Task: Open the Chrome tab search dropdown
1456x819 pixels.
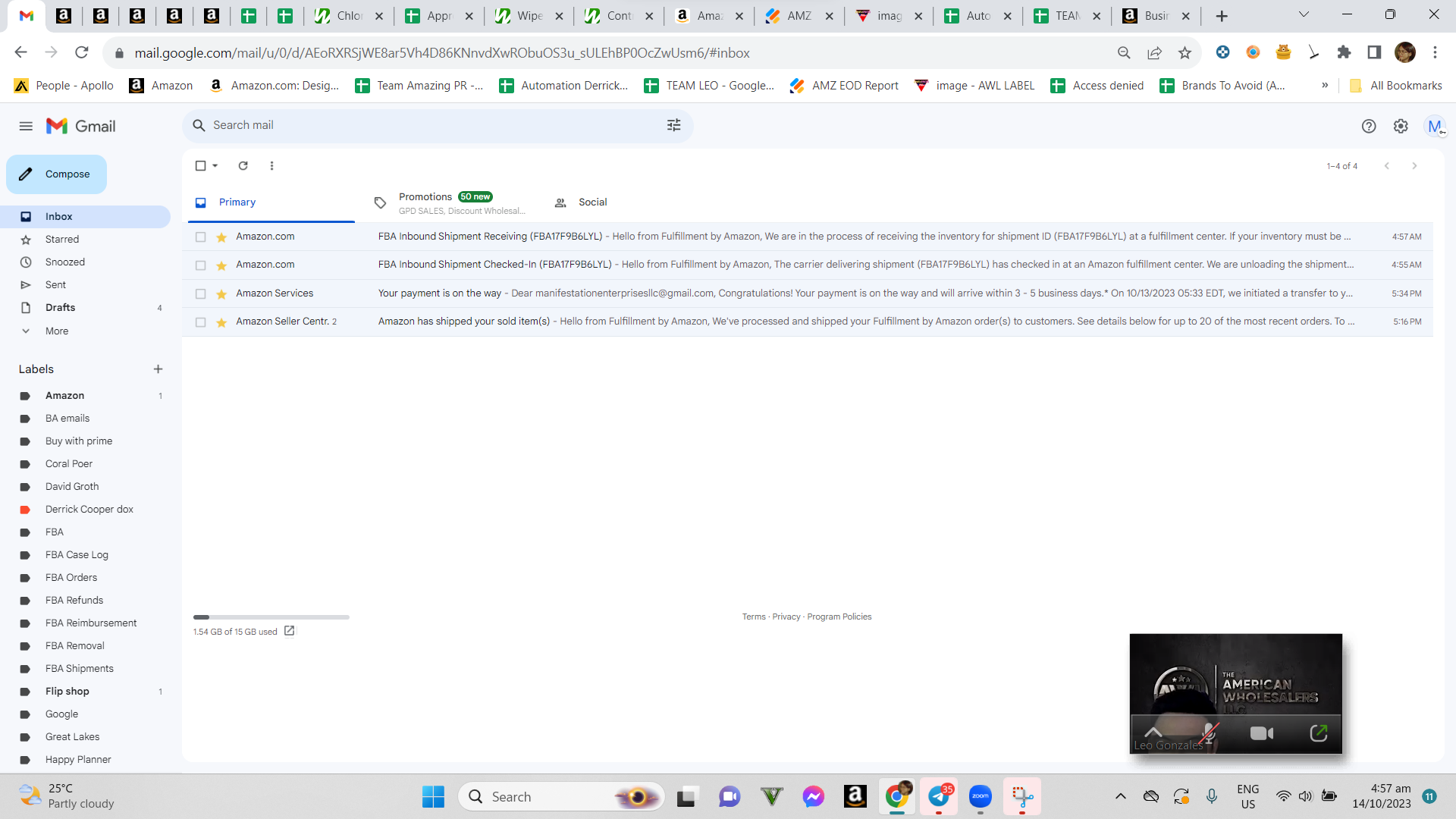Action: pyautogui.click(x=1304, y=15)
